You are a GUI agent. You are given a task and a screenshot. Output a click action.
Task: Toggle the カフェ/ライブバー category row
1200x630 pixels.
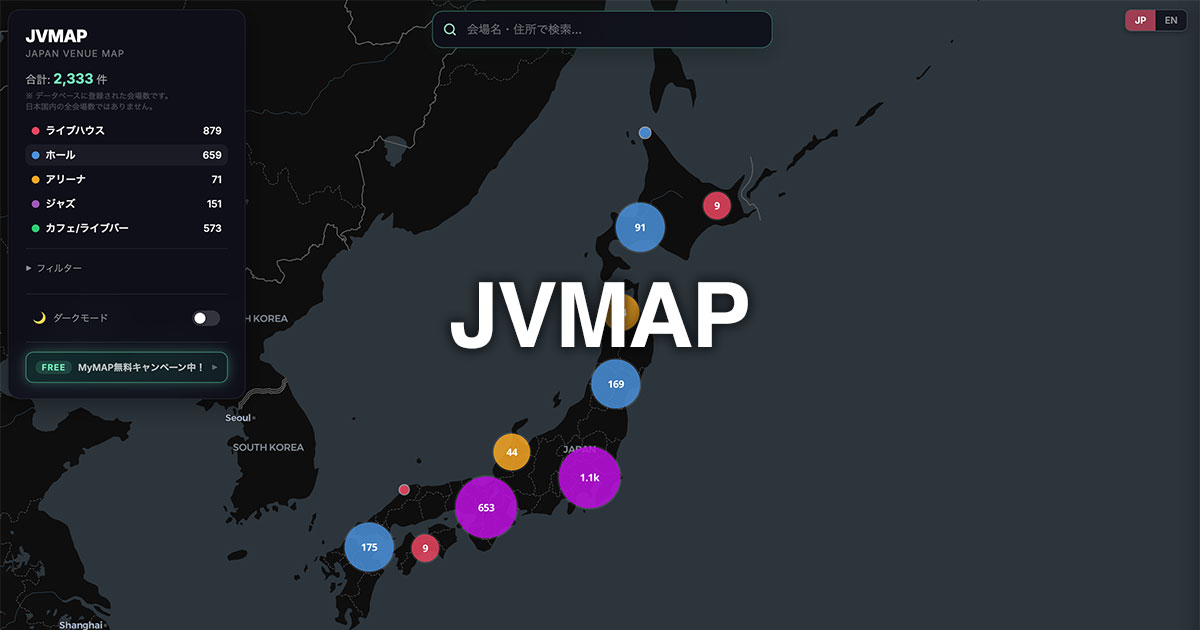click(x=126, y=228)
